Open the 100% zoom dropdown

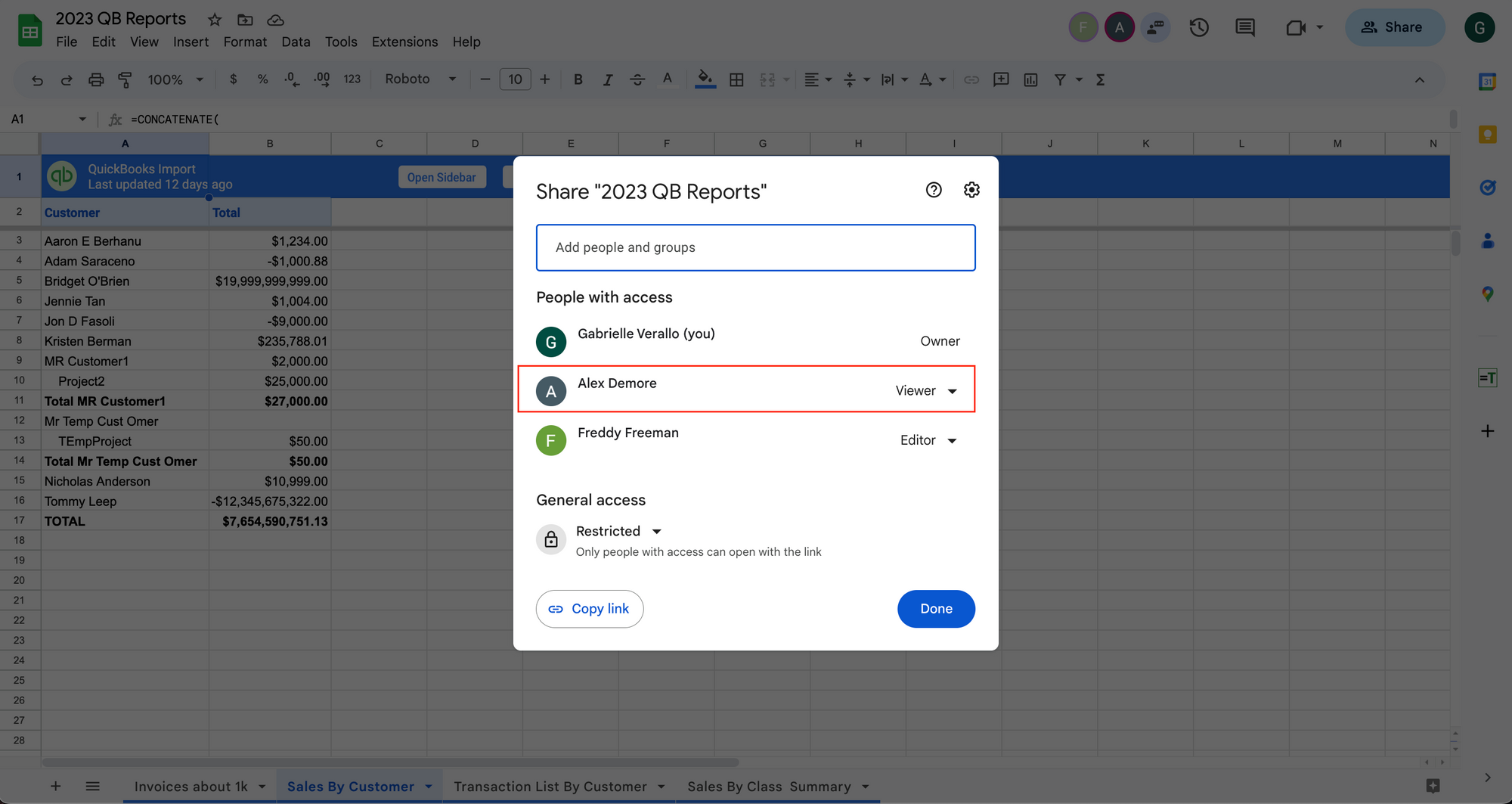pos(175,79)
